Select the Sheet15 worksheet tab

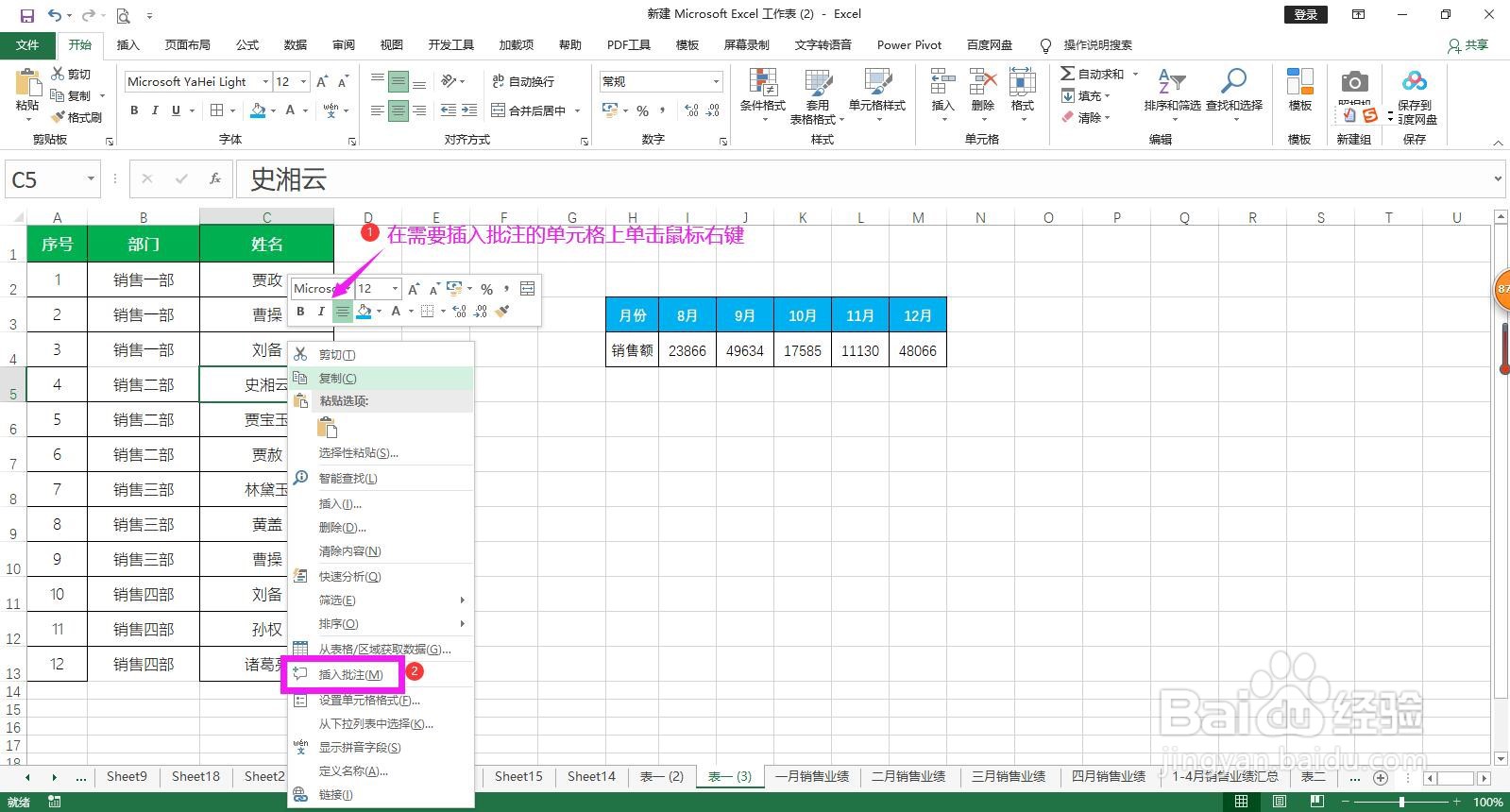tap(518, 776)
